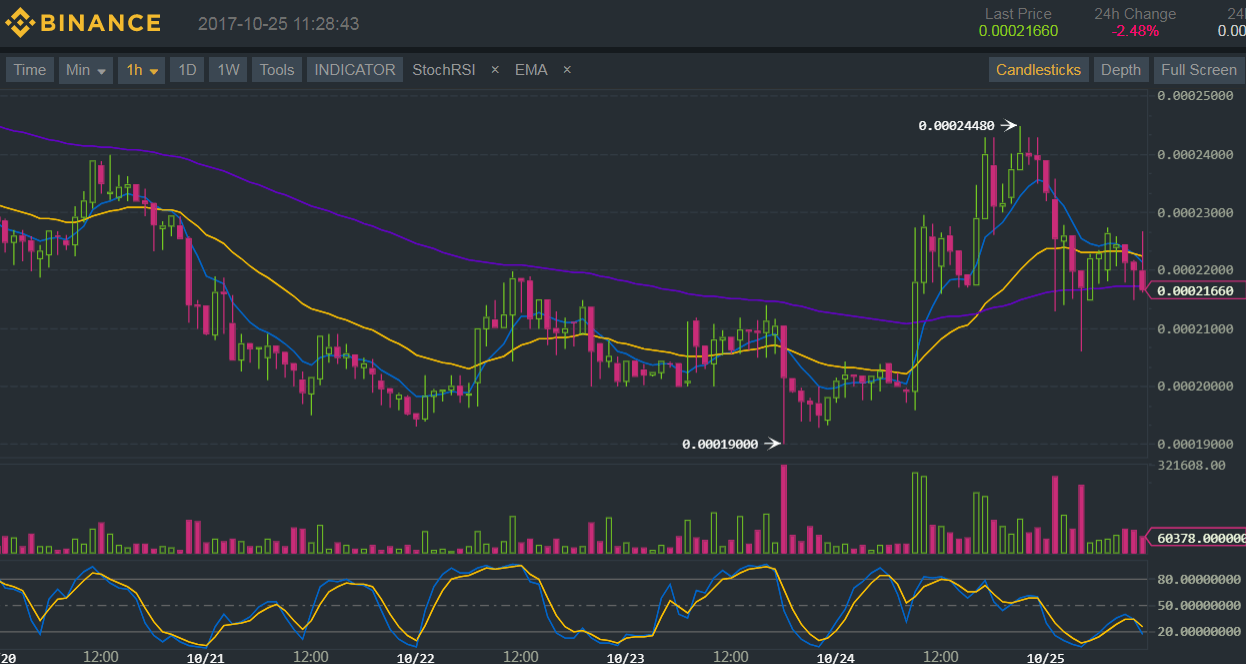This screenshot has height=664, width=1246.
Task: Click the 10/22 date label on time axis
Action: coord(415,657)
